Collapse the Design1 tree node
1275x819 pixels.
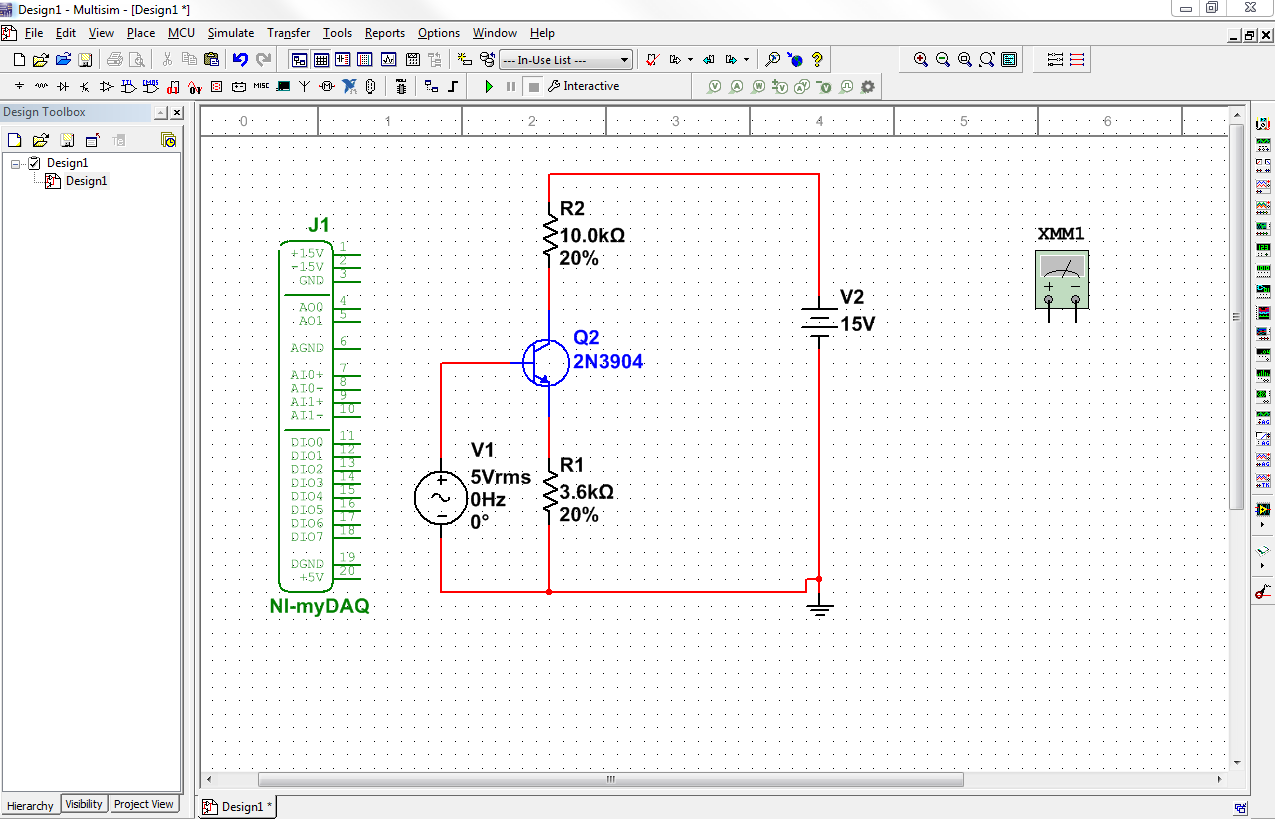[x=16, y=163]
